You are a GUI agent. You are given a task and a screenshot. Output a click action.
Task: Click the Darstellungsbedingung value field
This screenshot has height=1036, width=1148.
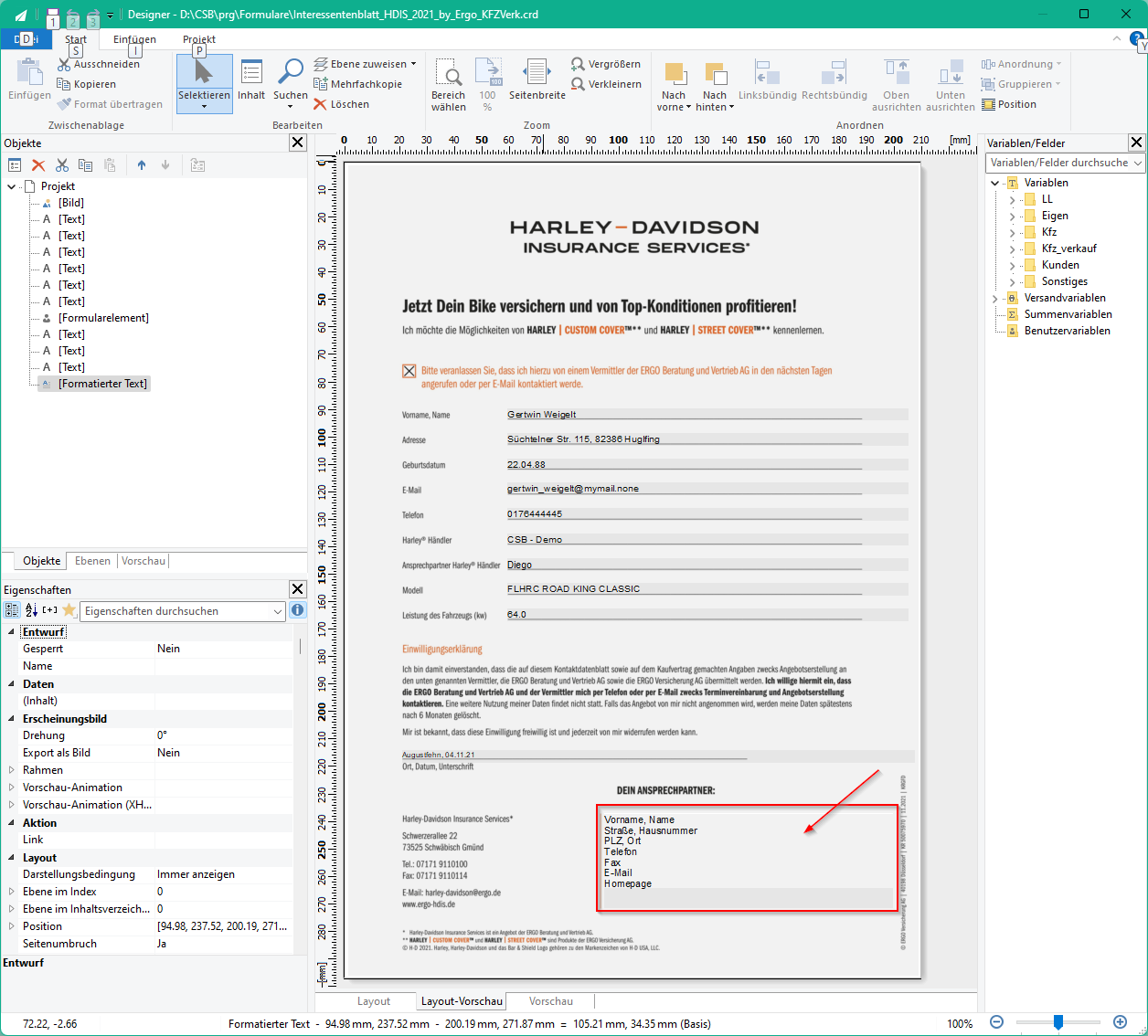point(224,874)
